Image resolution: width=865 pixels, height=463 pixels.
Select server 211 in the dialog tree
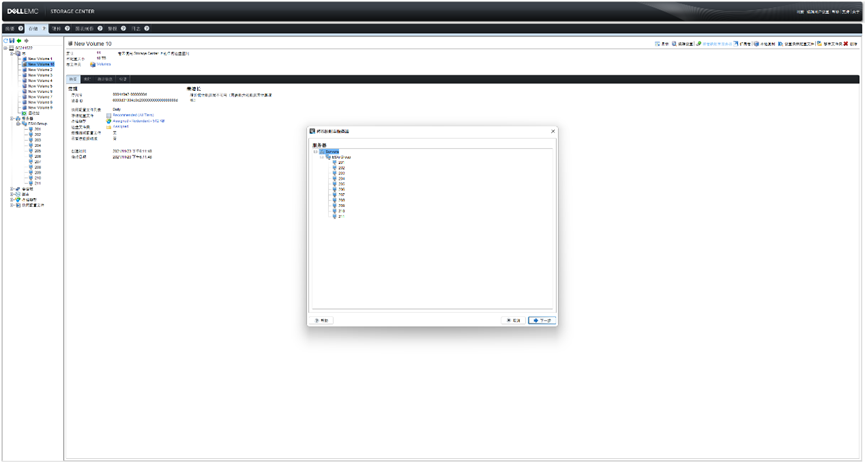(x=341, y=216)
